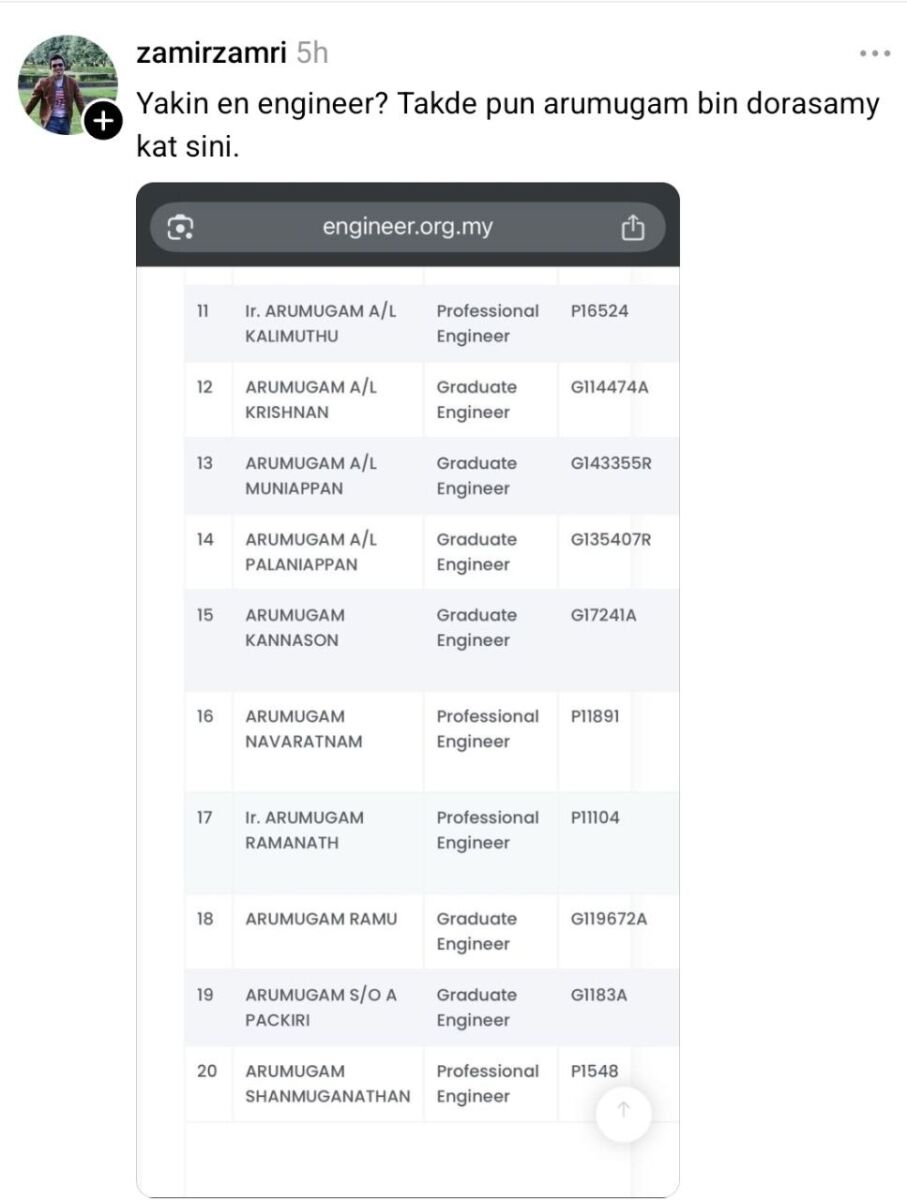This screenshot has width=907, height=1200.
Task: Click the 5h post timestamp
Action: (312, 53)
